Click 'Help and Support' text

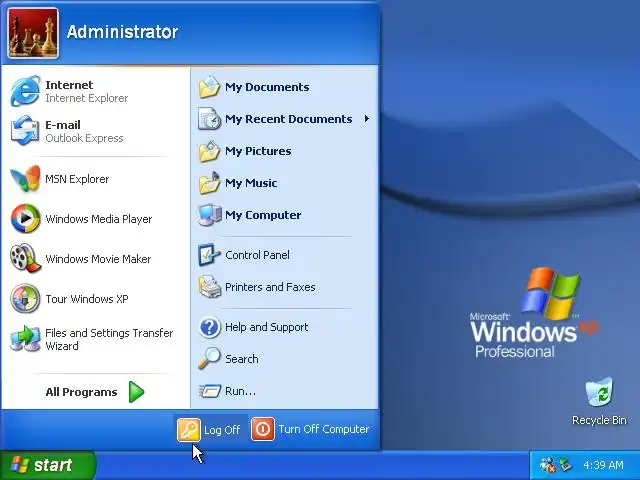point(267,327)
